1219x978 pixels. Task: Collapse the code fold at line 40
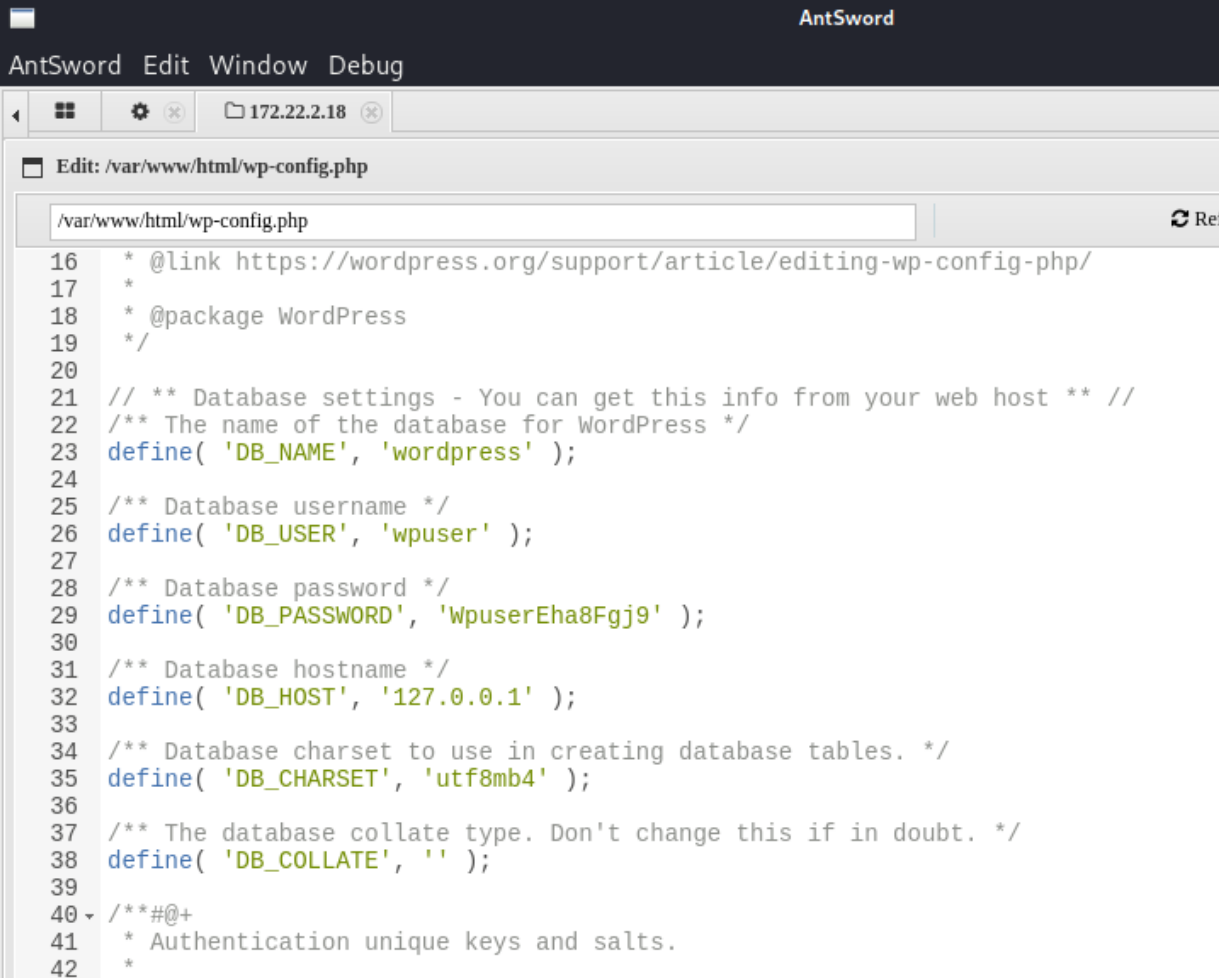89,916
